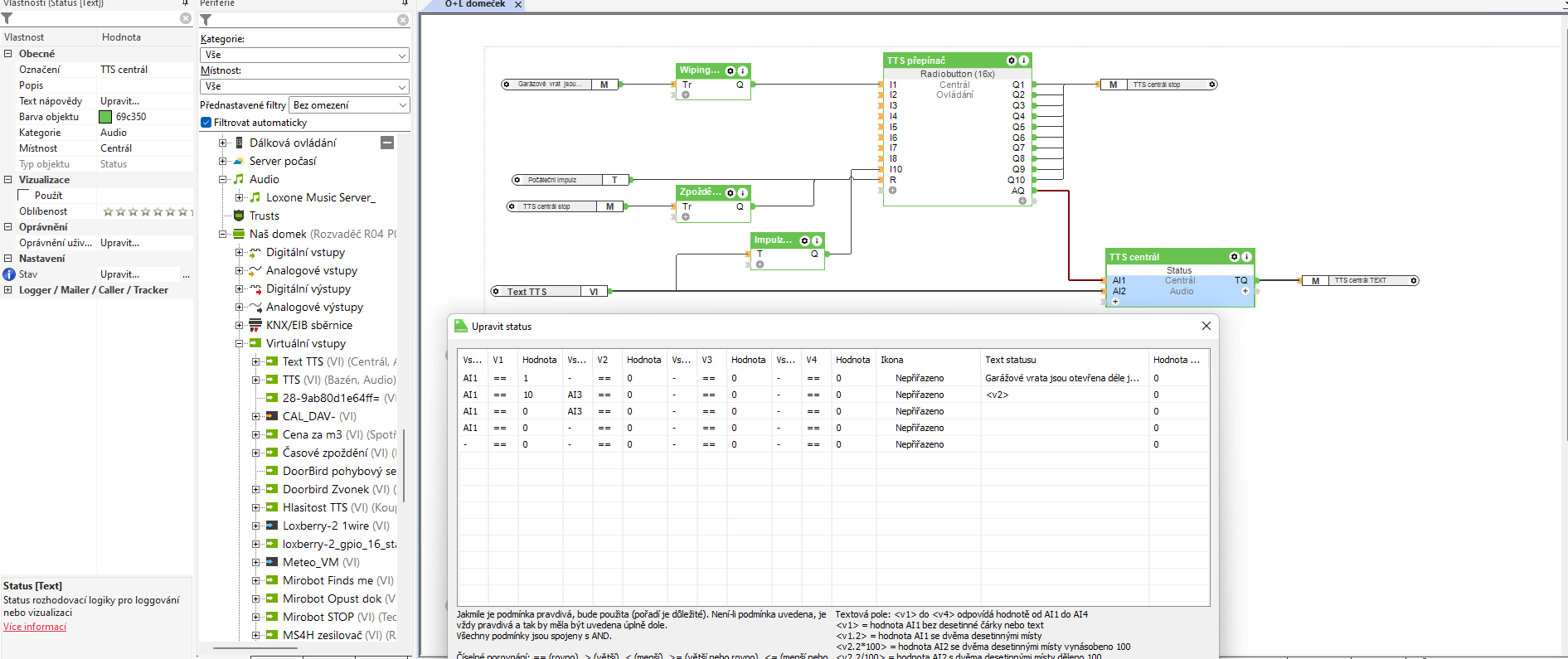Toggle the Použít visualization checkbox

(24, 196)
